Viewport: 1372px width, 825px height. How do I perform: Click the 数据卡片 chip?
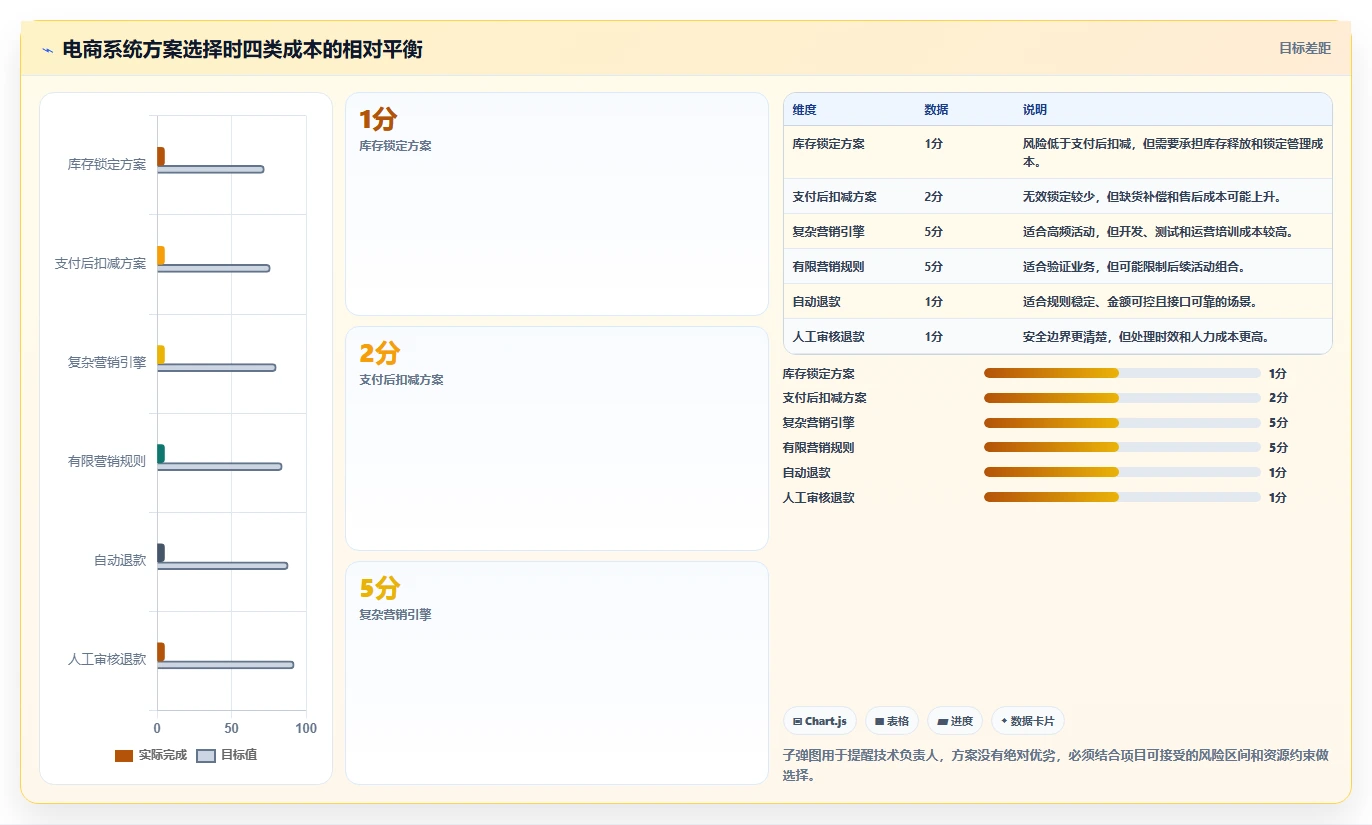click(x=1028, y=721)
